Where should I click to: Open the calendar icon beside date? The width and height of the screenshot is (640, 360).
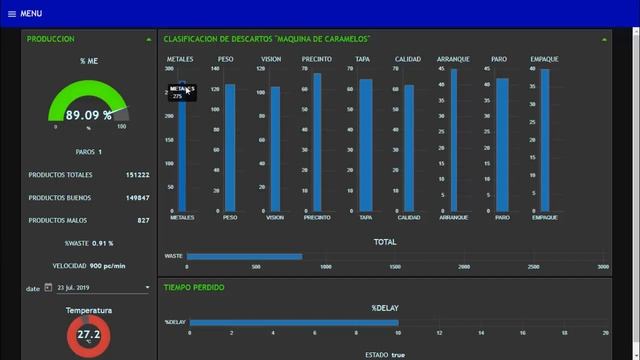[x=48, y=287]
